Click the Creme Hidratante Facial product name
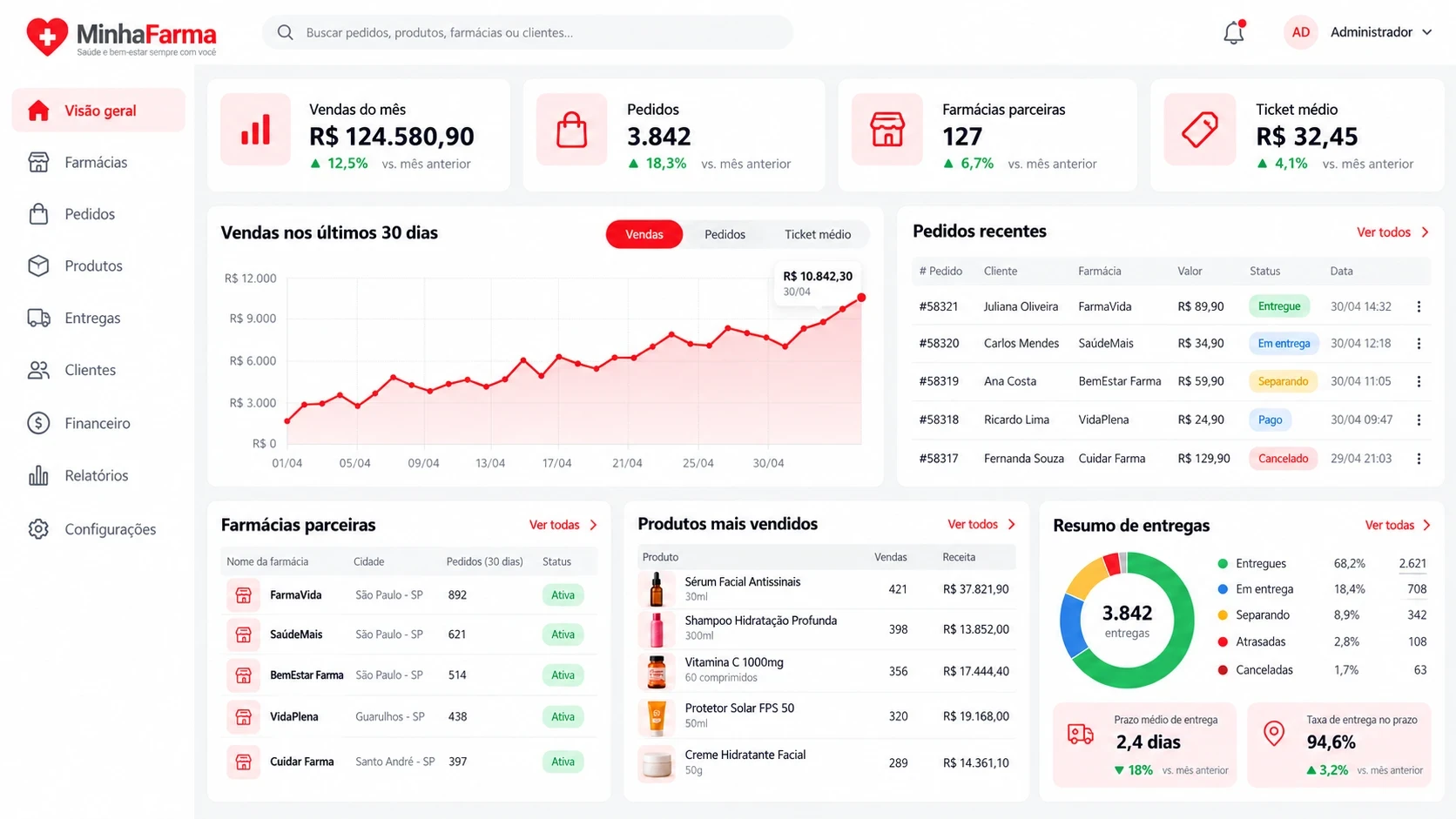Viewport: 1456px width, 819px height. pyautogui.click(x=745, y=755)
